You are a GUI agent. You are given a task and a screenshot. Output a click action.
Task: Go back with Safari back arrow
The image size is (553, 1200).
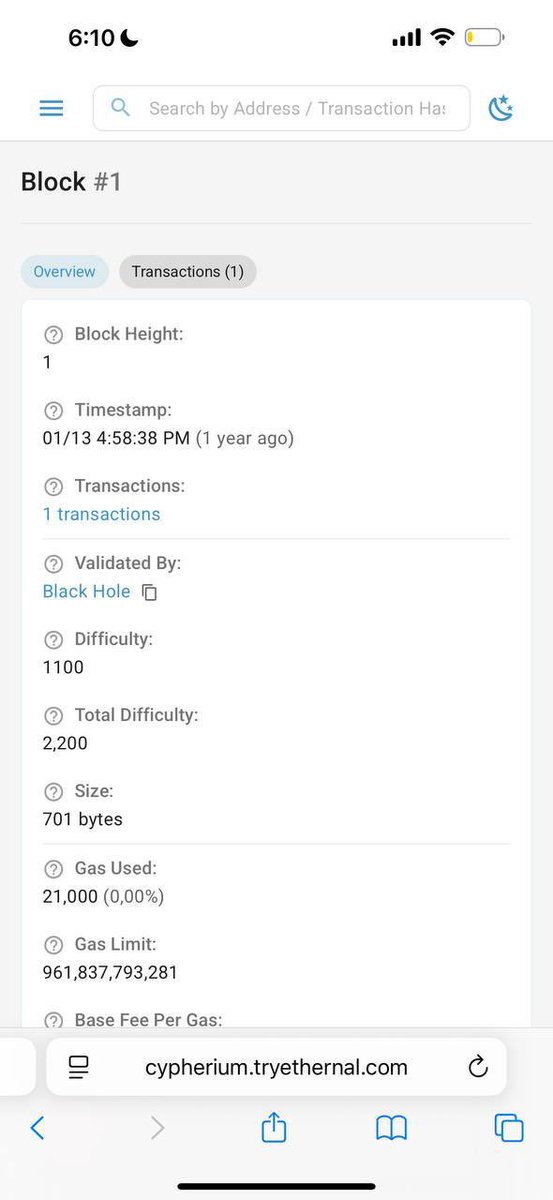coord(38,1128)
